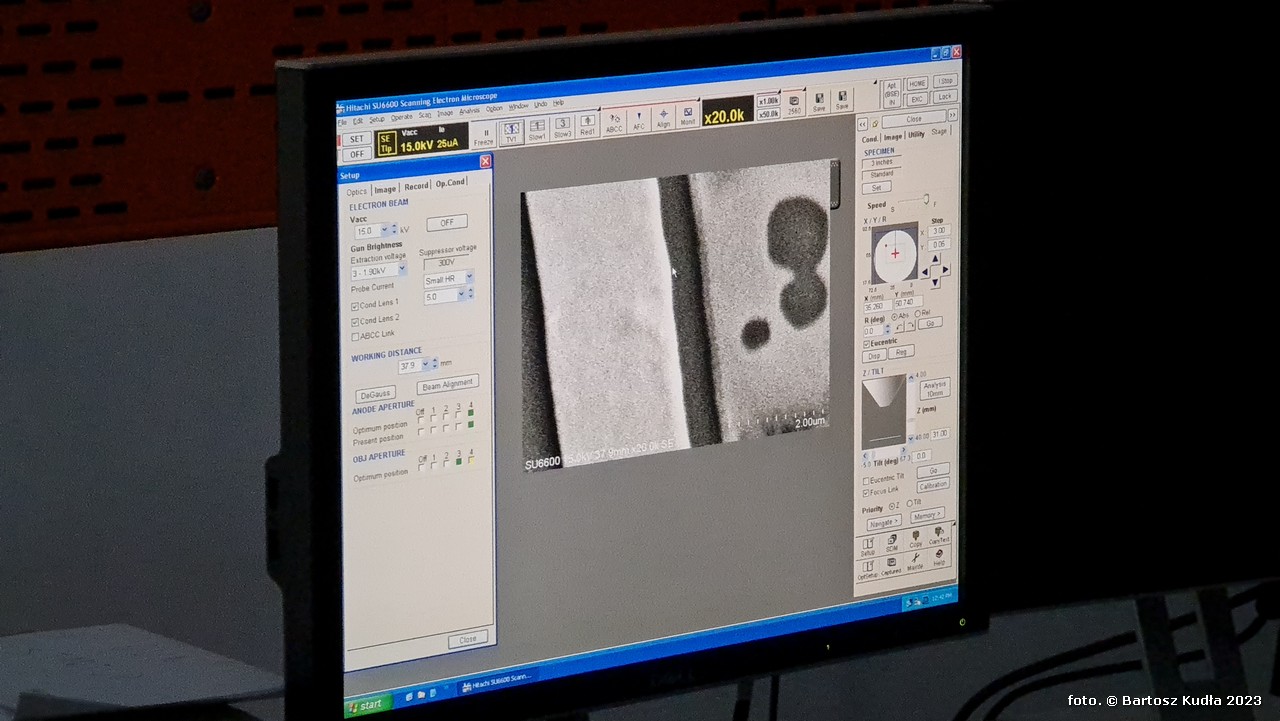Click the first Save toolbar icon
This screenshot has width=1280, height=721.
819,102
